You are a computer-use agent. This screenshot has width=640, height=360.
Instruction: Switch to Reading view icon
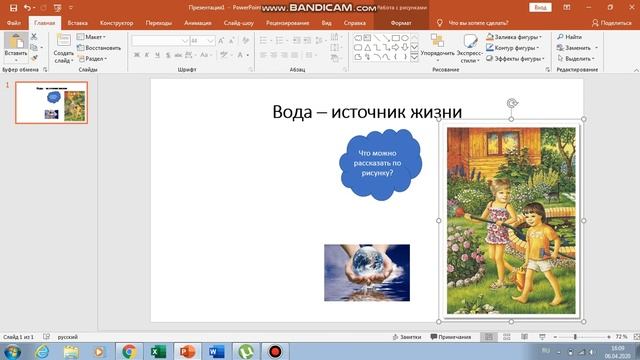(524, 337)
